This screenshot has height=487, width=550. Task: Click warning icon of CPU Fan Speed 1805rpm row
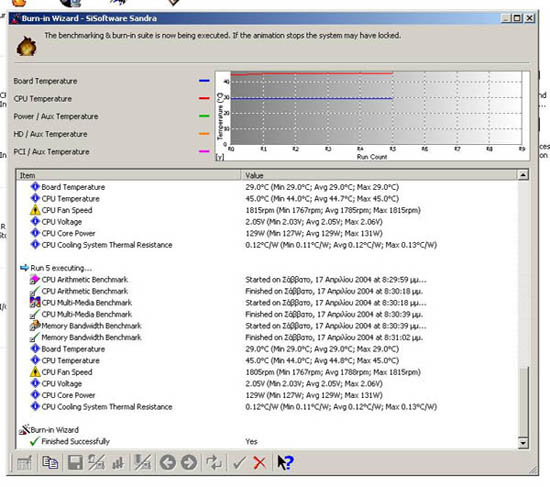coord(35,372)
